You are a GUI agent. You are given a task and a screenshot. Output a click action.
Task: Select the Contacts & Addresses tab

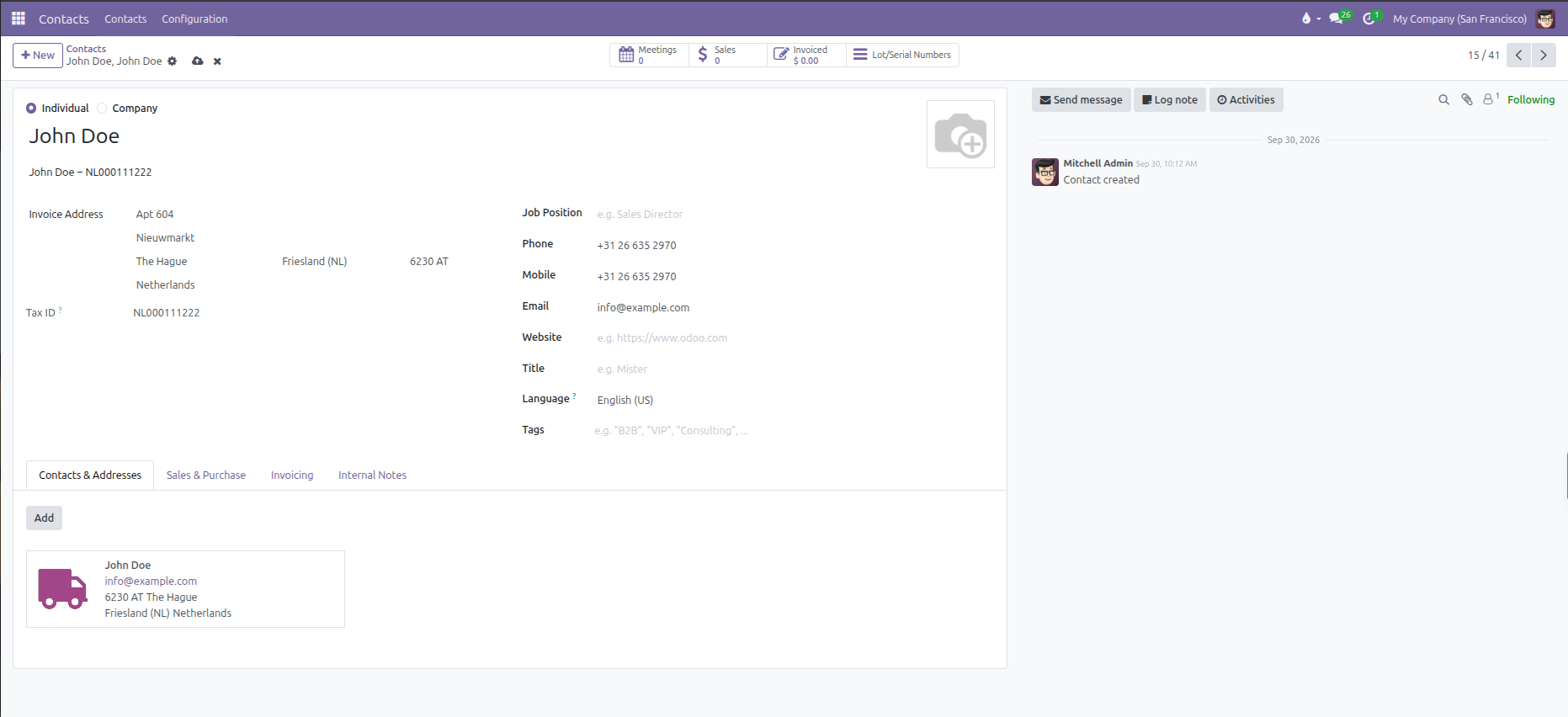pos(90,475)
